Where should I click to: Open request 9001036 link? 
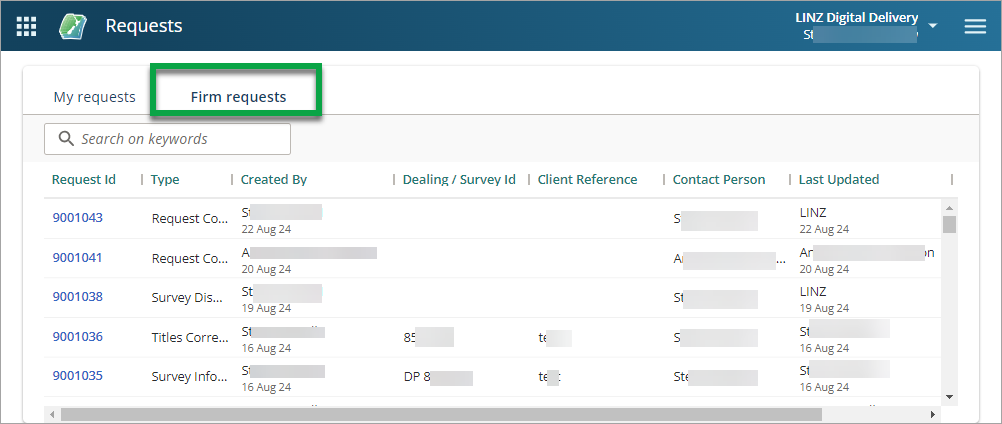[77, 337]
